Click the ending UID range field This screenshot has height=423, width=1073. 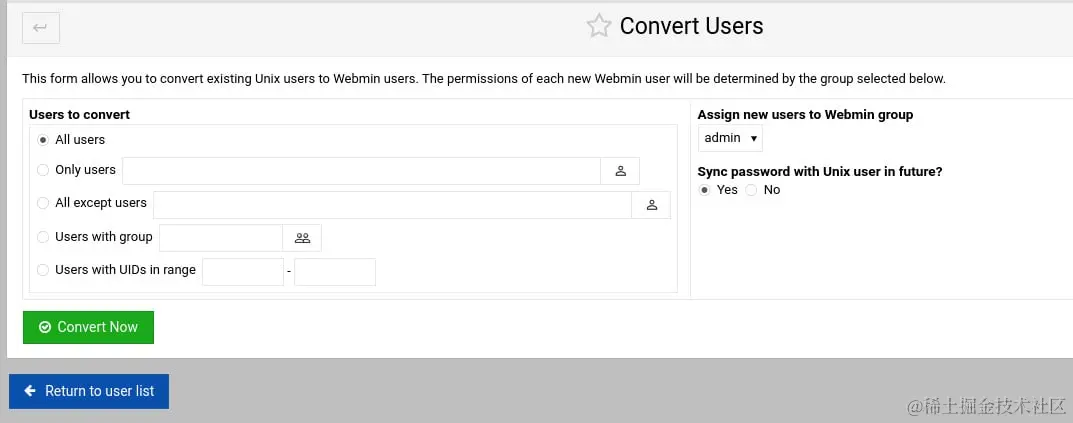pos(335,272)
